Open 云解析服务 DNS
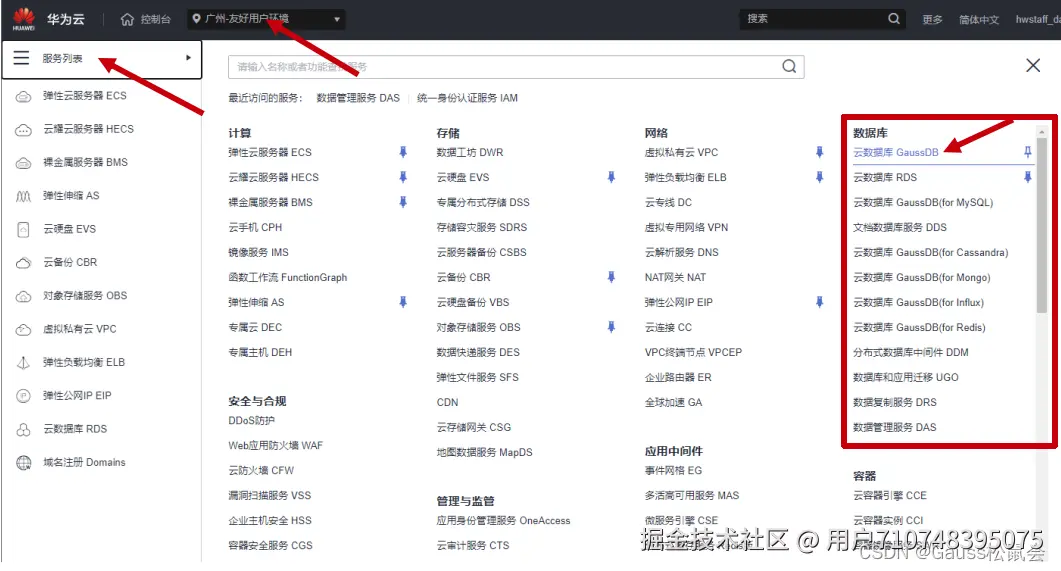1061x571 pixels. click(681, 252)
